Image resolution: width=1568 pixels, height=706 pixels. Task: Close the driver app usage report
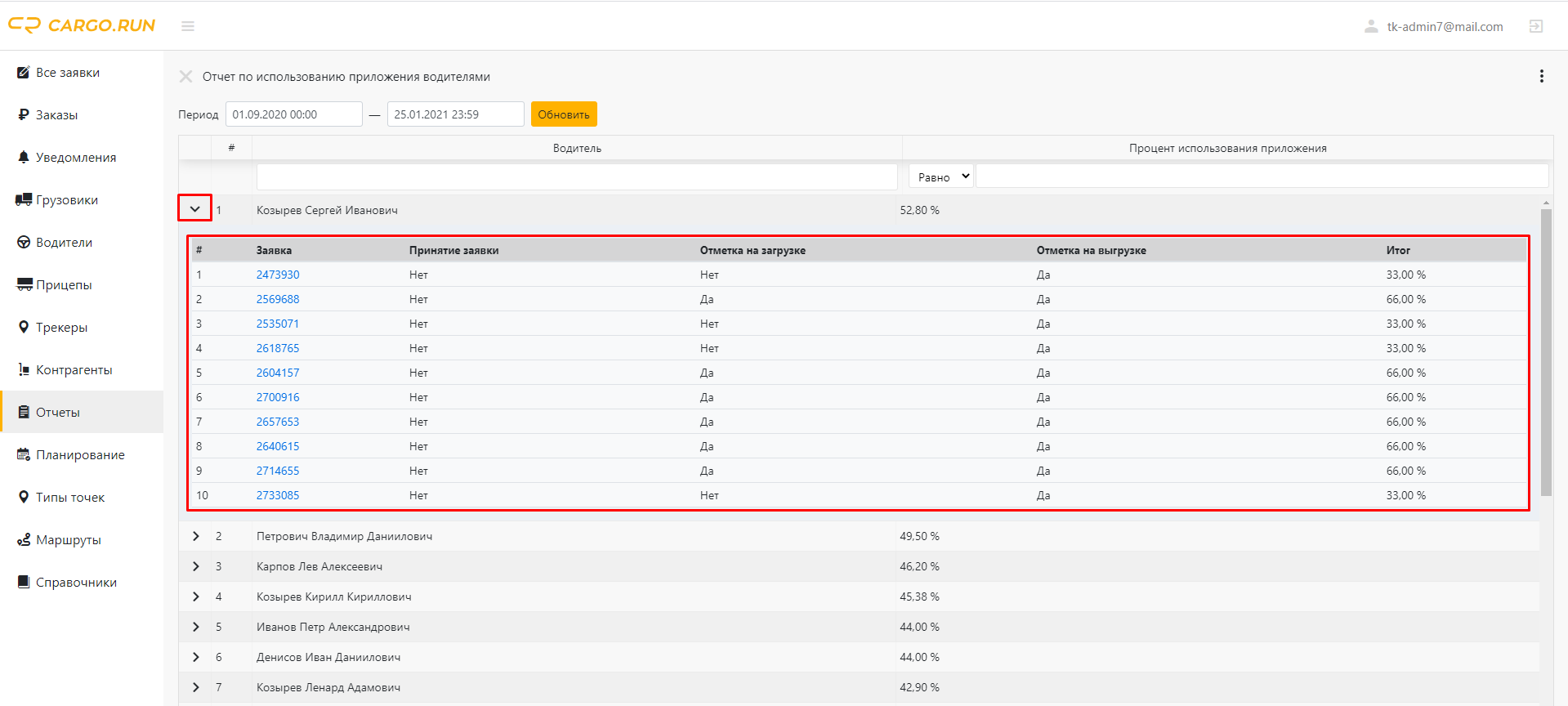point(186,77)
